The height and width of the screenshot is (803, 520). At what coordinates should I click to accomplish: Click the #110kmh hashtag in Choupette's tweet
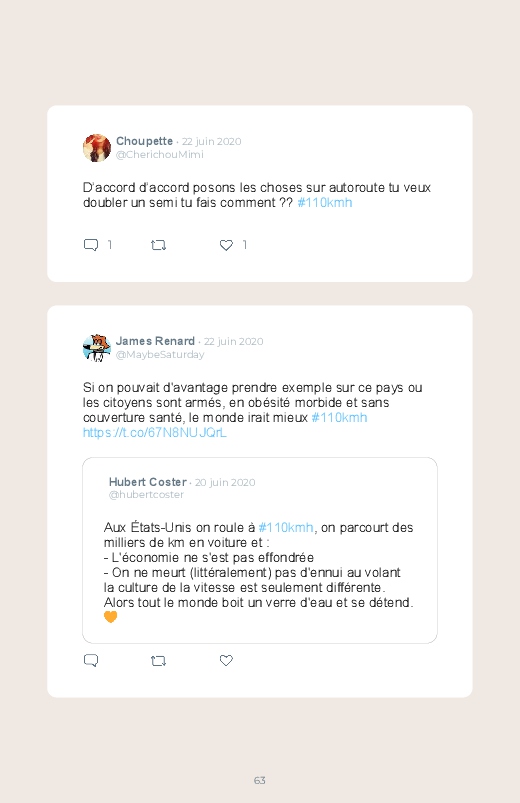[x=325, y=203]
